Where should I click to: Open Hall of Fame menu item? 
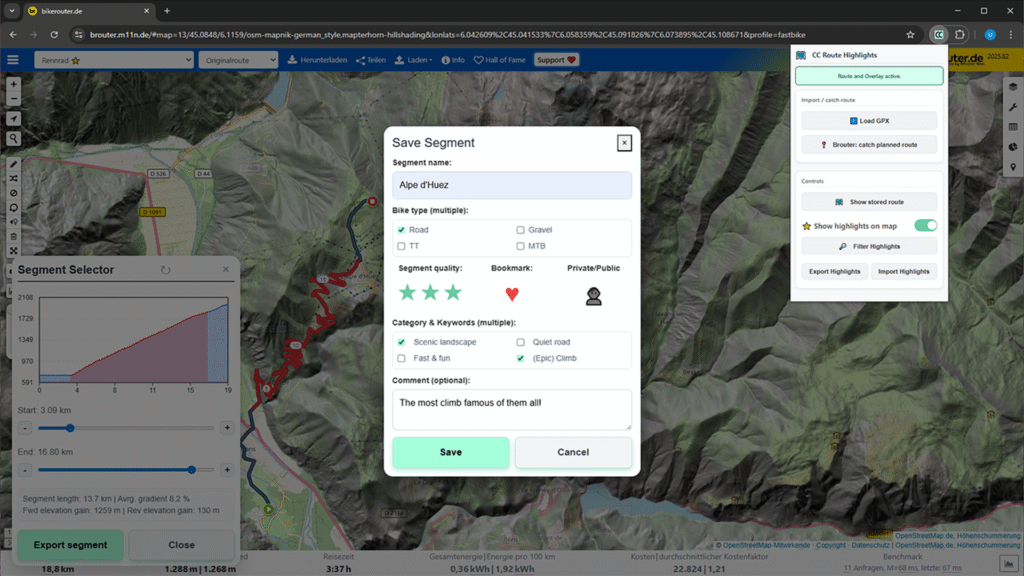[500, 60]
